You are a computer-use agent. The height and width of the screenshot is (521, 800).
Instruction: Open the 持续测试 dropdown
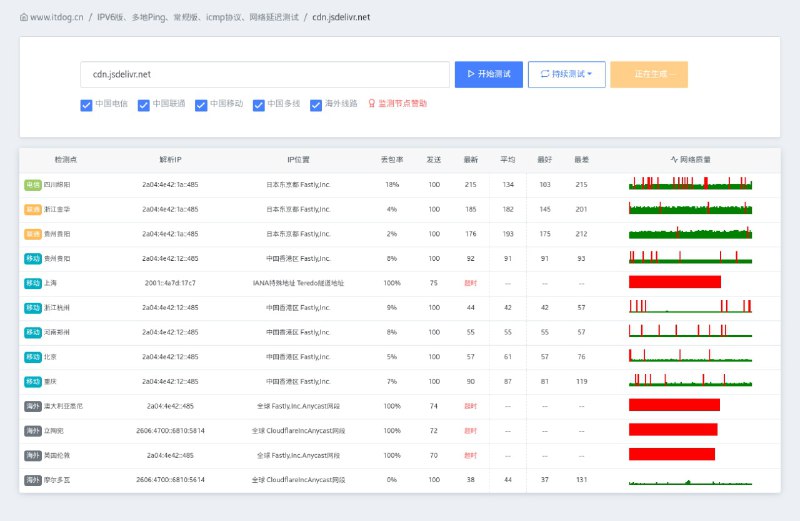(x=566, y=74)
